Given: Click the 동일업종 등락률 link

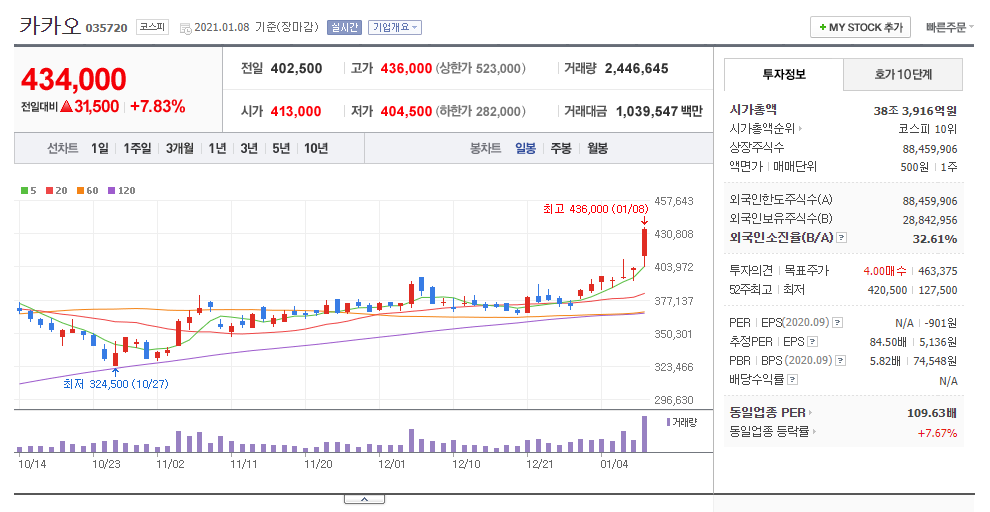Looking at the screenshot, I should pos(769,432).
